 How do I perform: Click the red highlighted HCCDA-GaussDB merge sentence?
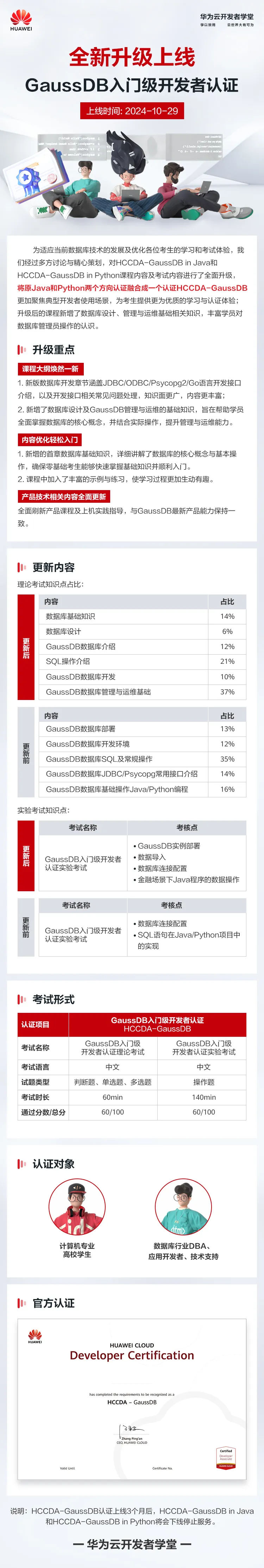coord(132,288)
